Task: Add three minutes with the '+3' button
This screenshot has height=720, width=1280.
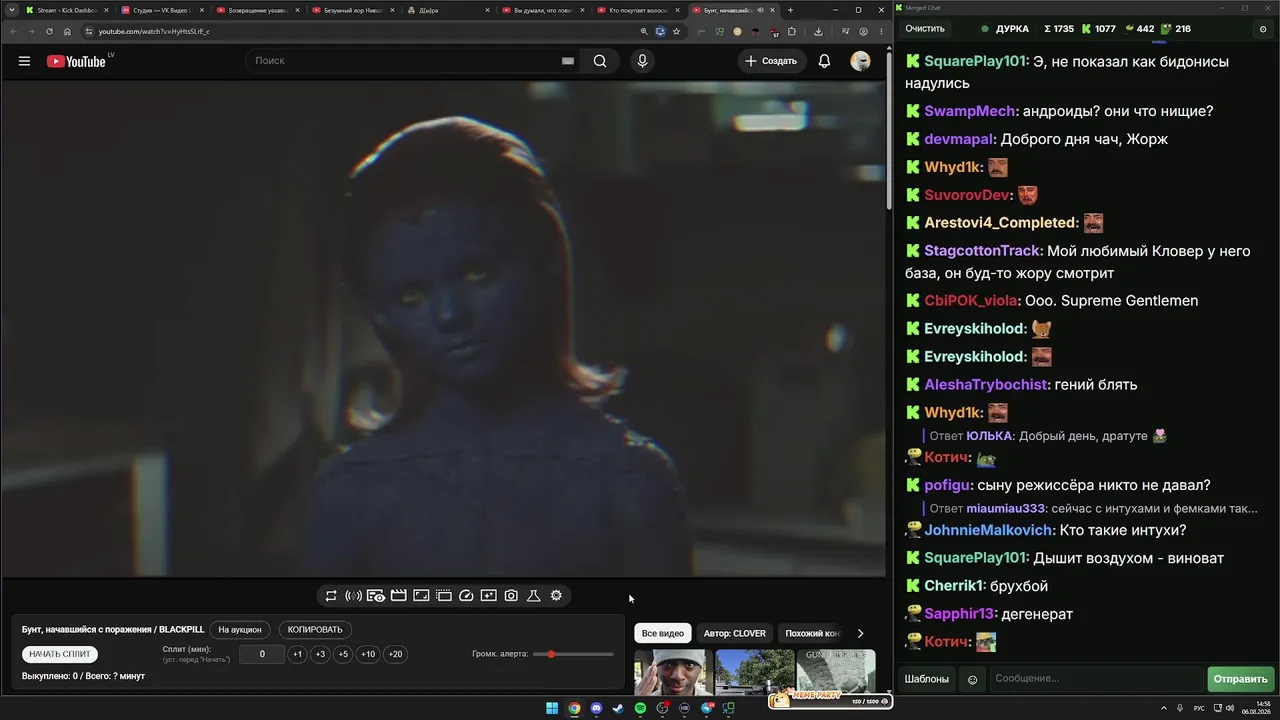Action: click(320, 655)
